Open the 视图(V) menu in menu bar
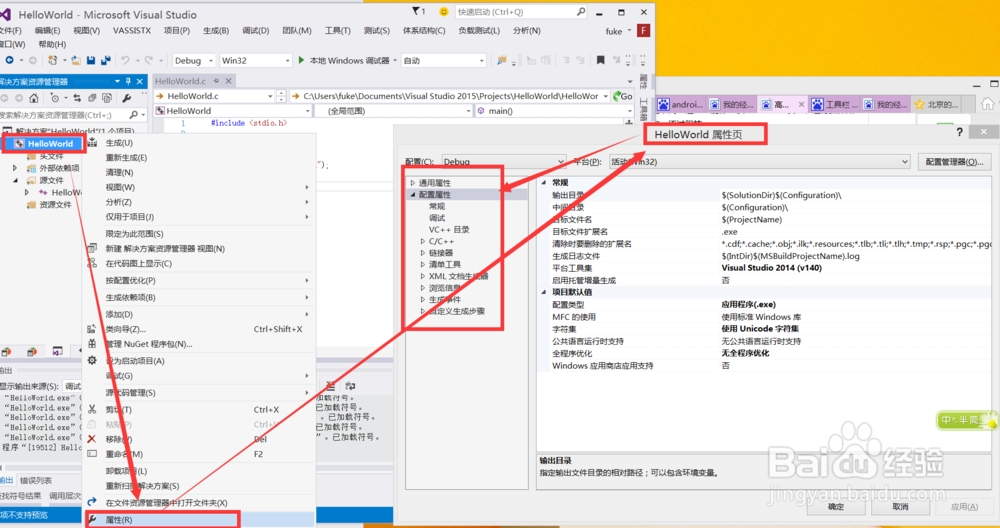Screen dimensions: 1000x528 (x=86, y=31)
